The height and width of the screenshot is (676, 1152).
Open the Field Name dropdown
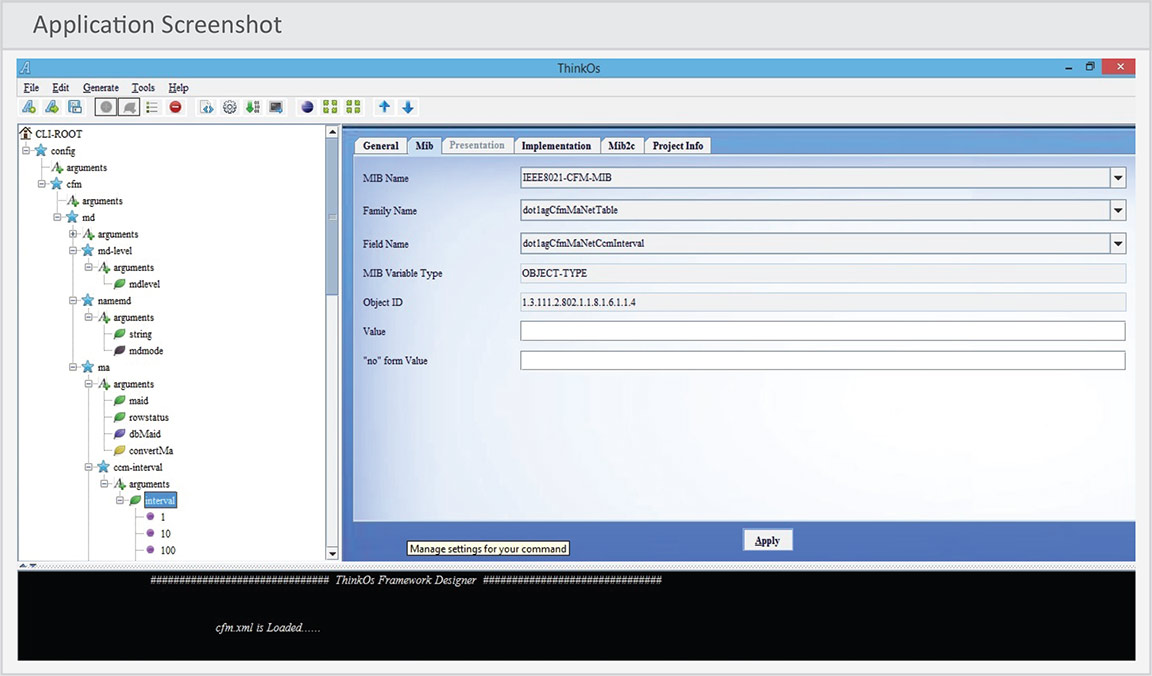coord(1117,243)
